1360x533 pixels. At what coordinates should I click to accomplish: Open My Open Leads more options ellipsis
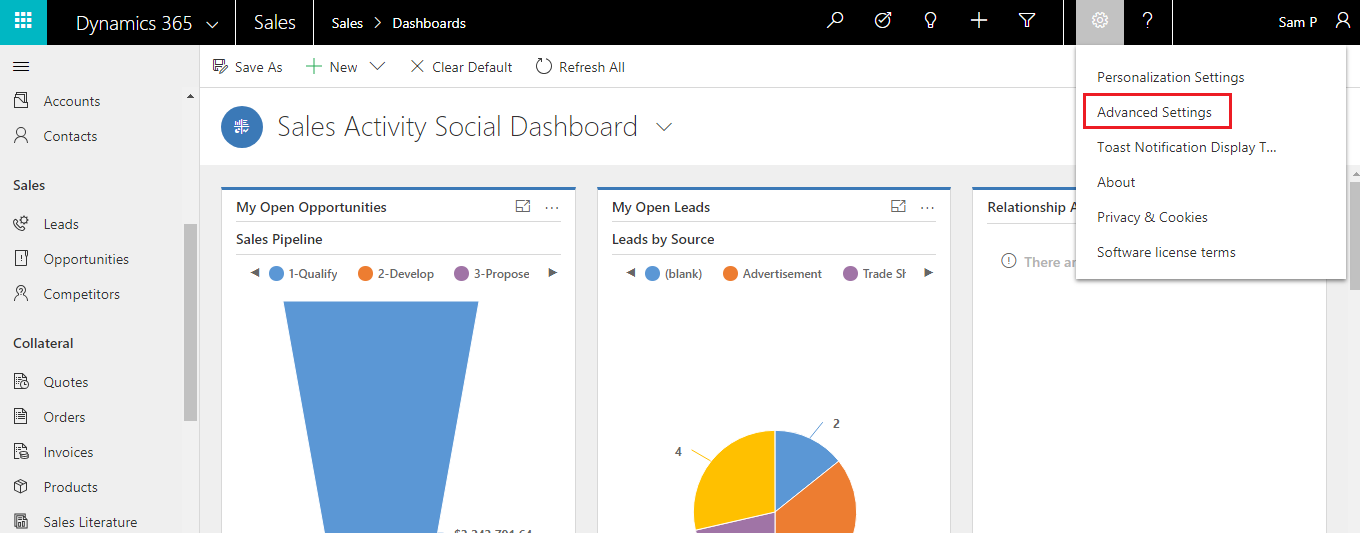click(927, 207)
